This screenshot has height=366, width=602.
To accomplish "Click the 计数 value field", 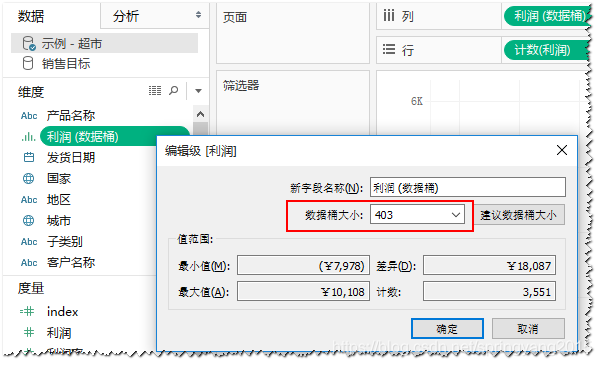I will click(489, 292).
